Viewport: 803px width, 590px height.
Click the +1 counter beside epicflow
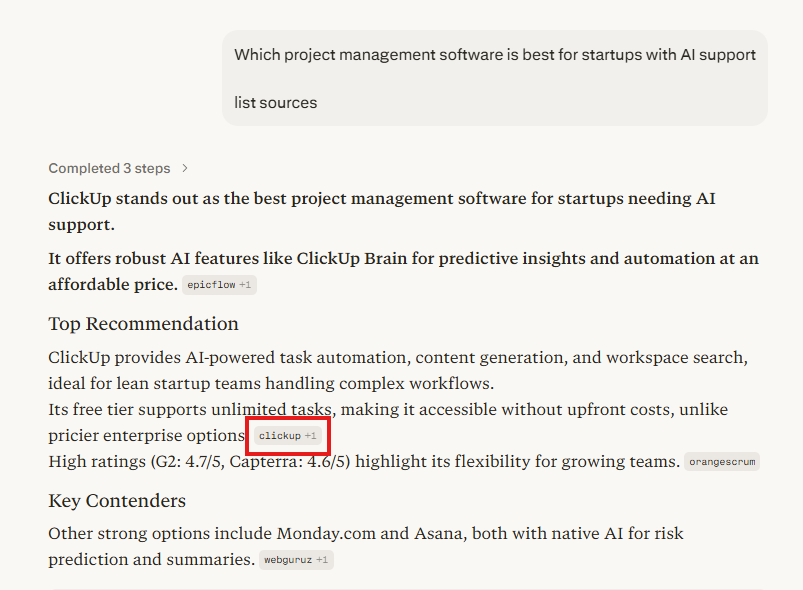246,285
